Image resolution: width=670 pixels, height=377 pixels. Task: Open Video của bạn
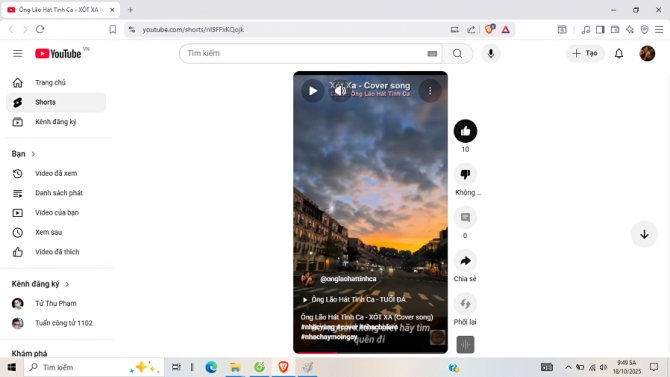56,212
